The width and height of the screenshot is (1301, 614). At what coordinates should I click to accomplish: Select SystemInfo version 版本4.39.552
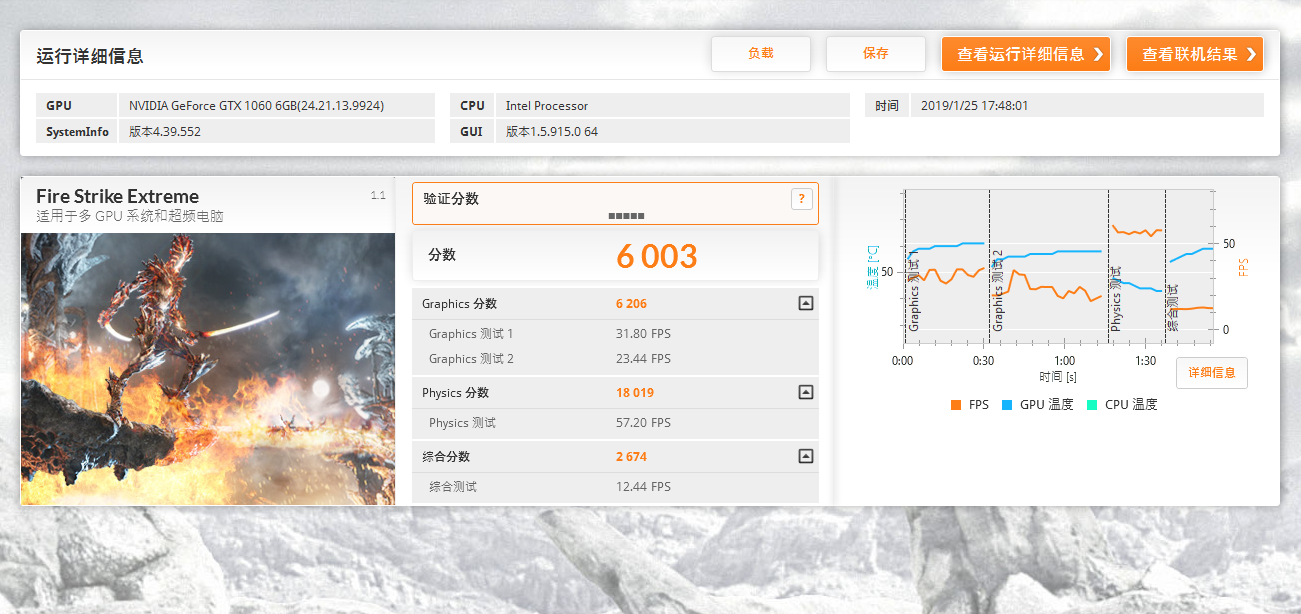[x=165, y=132]
